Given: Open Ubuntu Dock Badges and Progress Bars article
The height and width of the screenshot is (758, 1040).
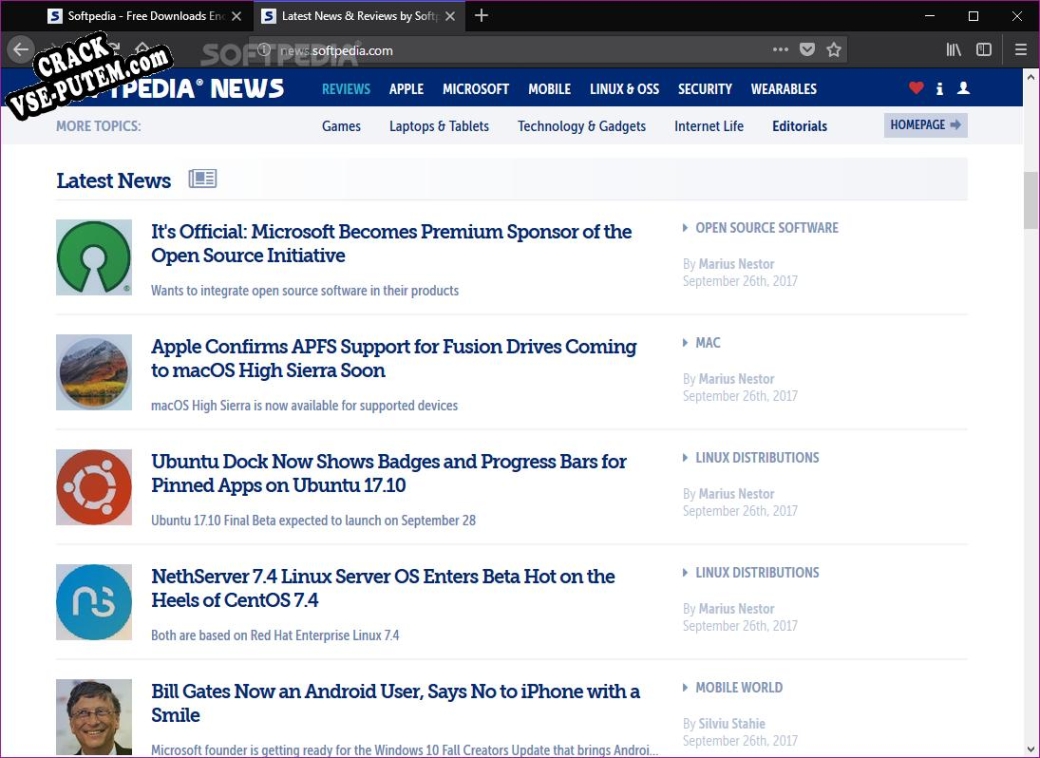Looking at the screenshot, I should [389, 473].
